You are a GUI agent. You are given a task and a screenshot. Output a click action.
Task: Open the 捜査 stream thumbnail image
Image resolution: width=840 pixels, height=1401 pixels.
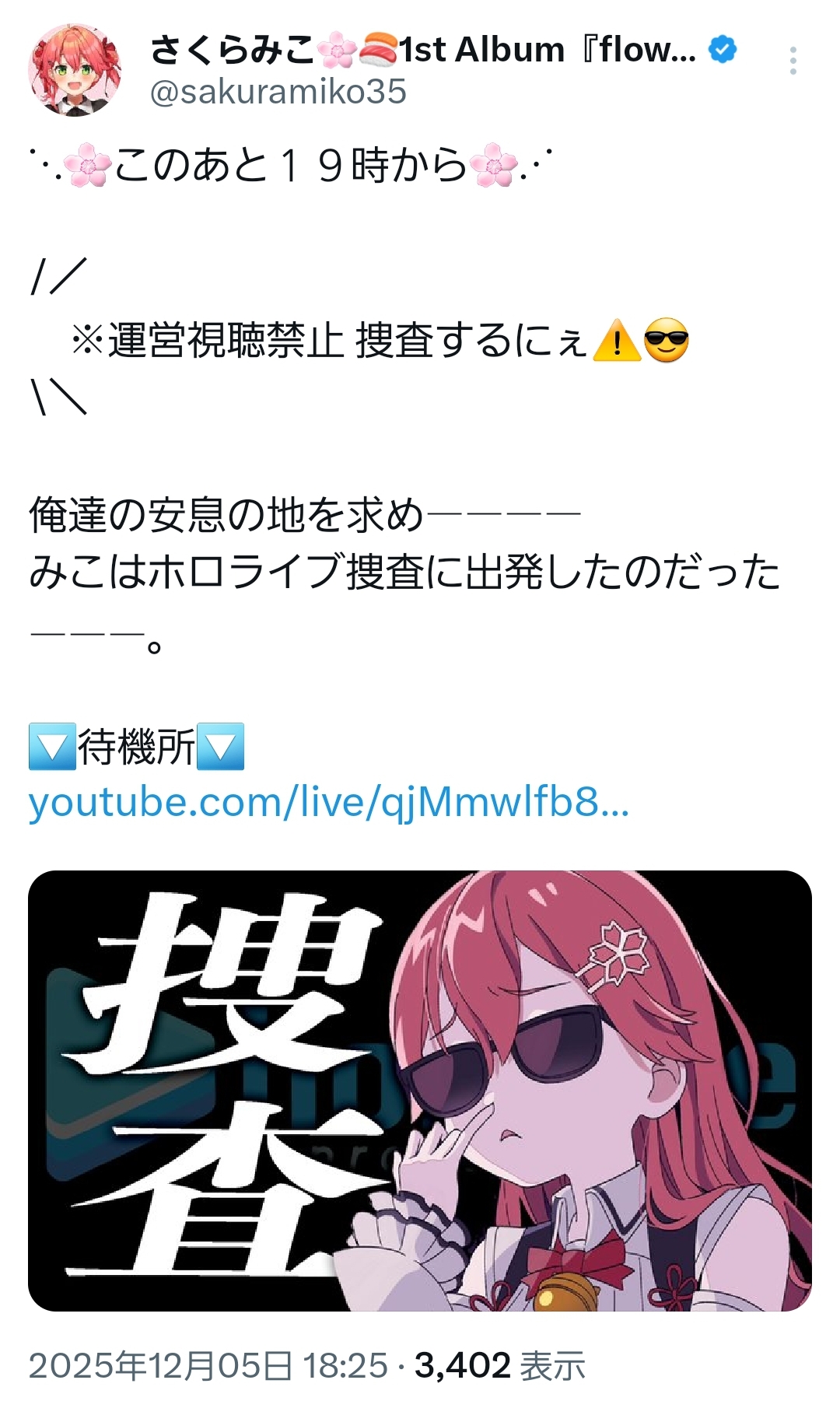[x=420, y=1091]
